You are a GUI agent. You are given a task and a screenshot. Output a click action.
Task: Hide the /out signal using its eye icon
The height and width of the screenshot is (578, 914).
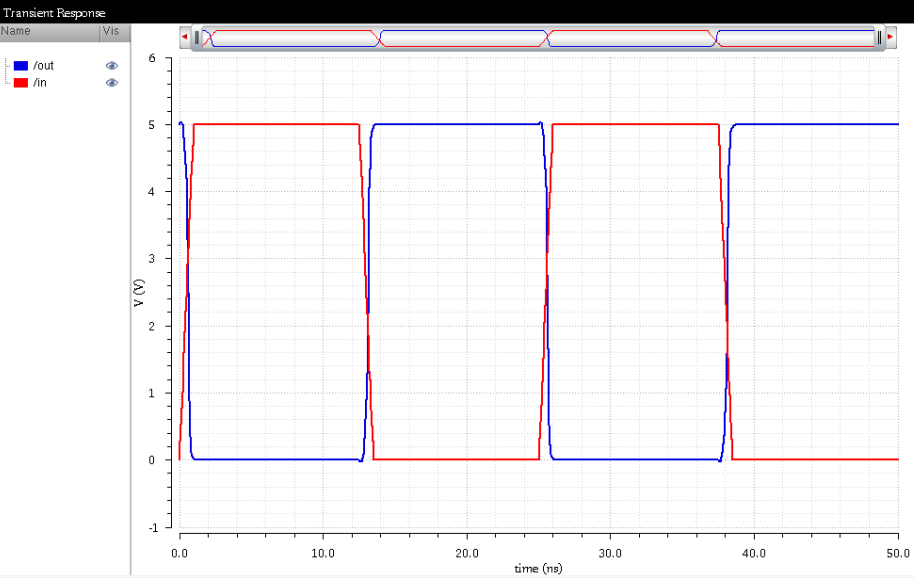tap(112, 65)
